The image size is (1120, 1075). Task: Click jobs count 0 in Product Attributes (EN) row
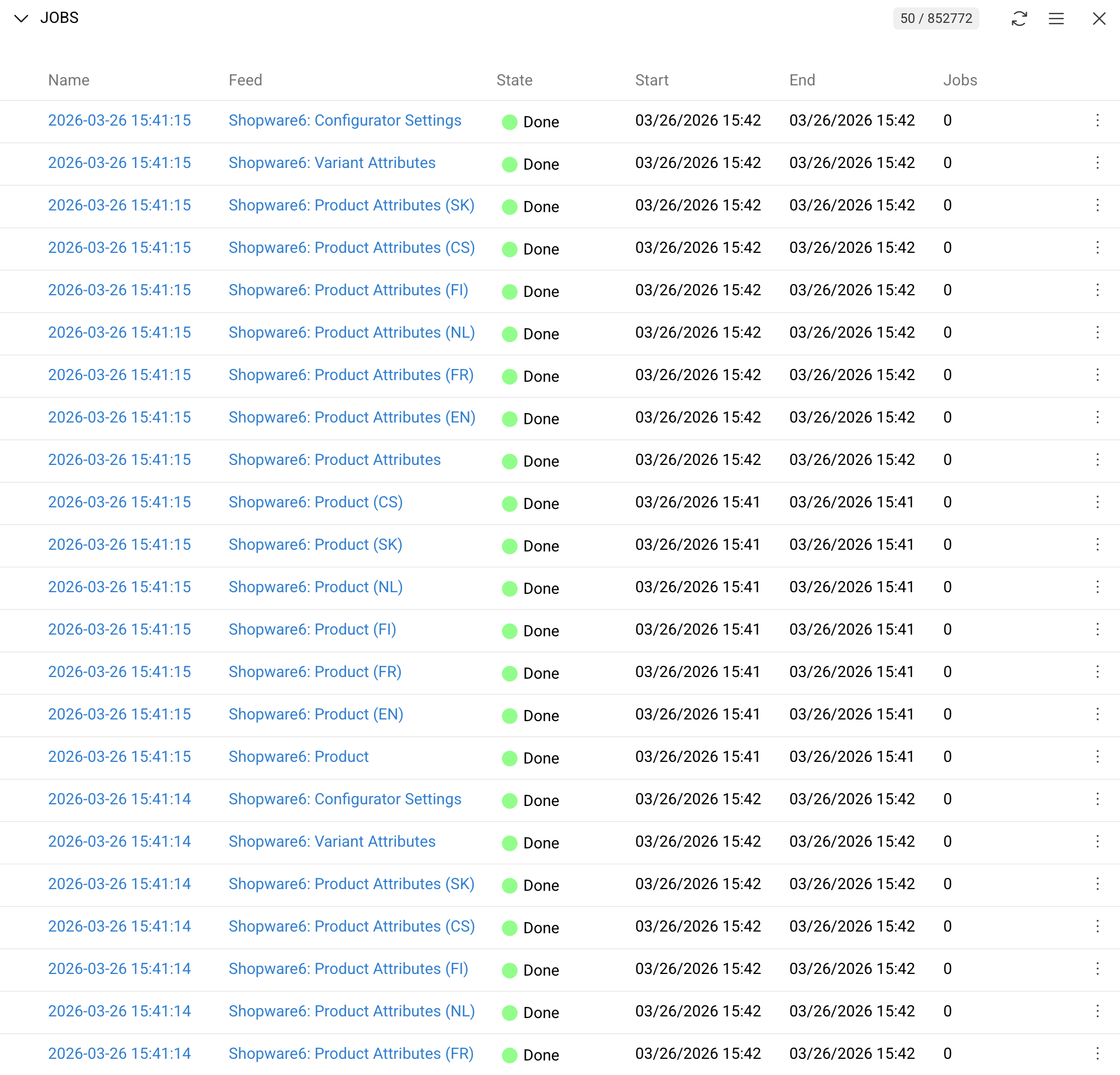(x=947, y=417)
